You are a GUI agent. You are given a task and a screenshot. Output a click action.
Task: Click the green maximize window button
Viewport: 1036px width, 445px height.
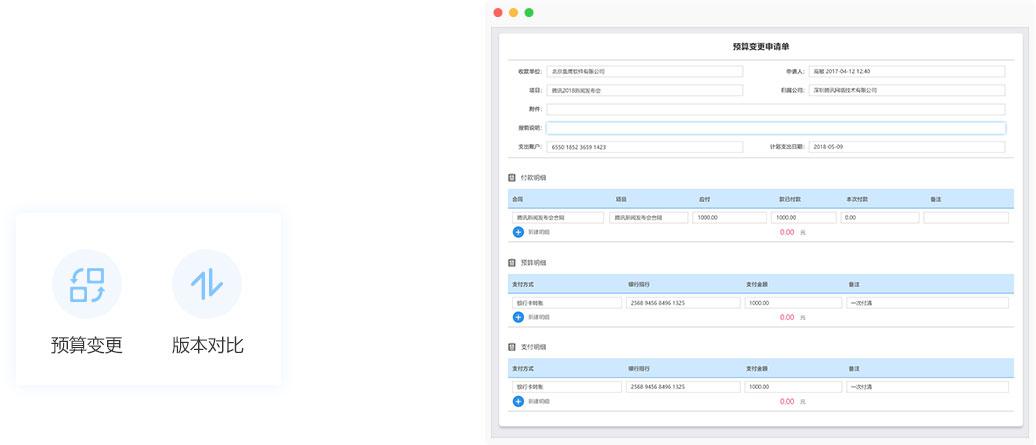pos(529,13)
